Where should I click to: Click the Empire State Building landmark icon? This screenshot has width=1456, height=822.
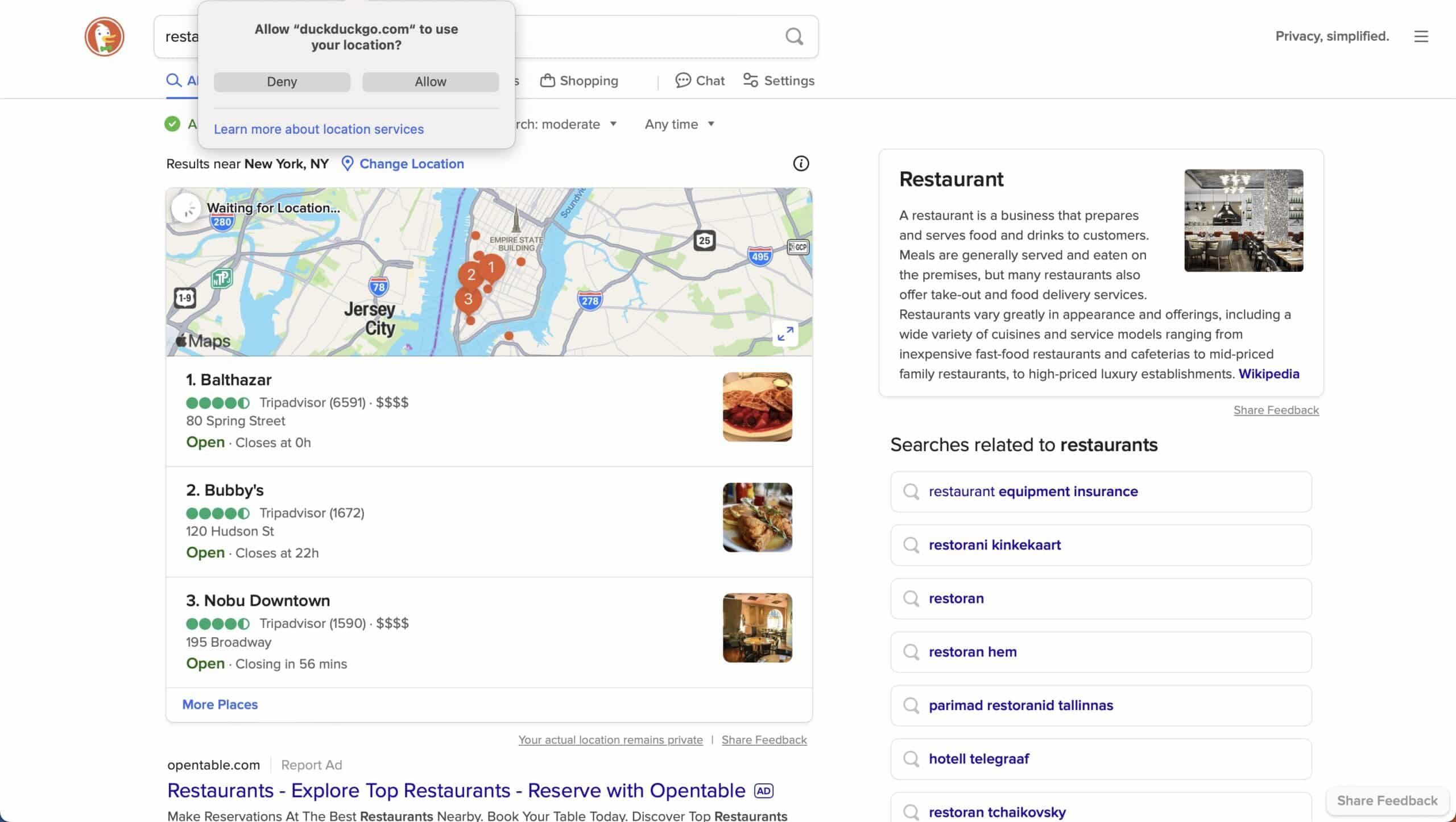[x=516, y=220]
